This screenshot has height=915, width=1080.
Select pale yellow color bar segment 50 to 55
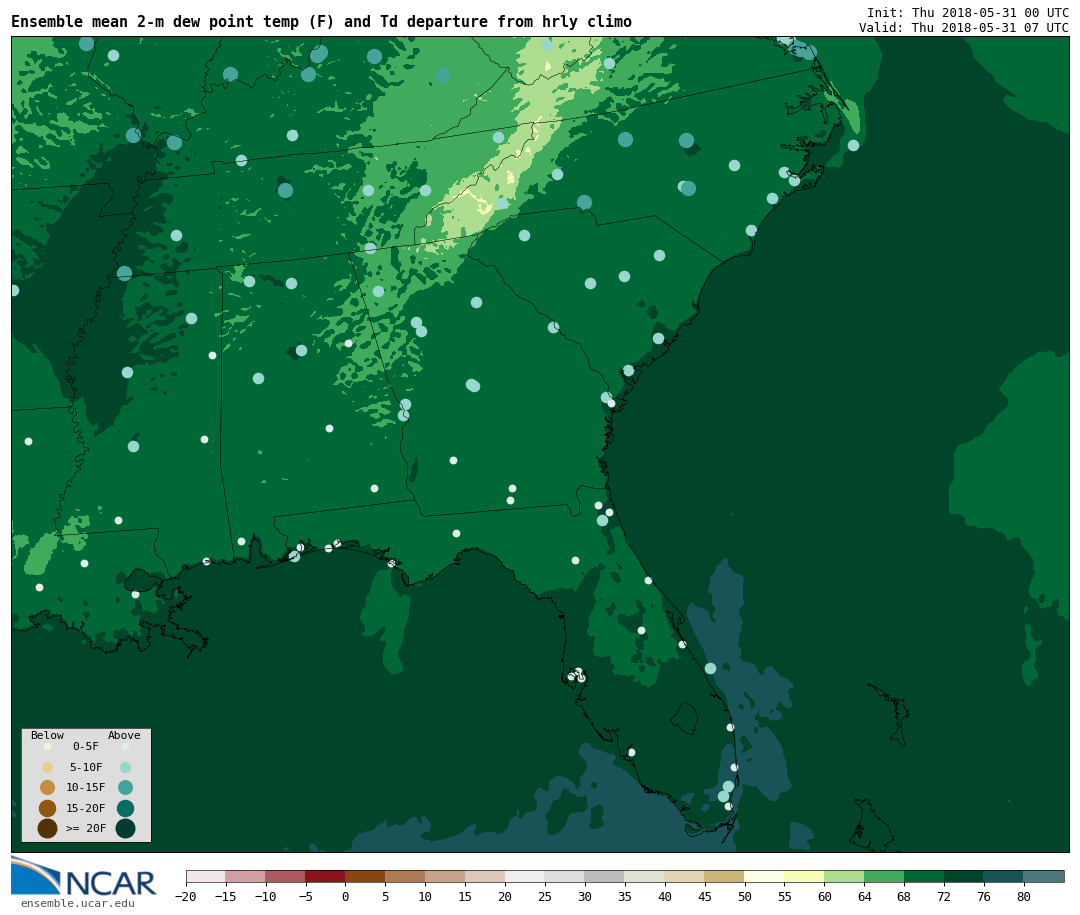point(765,876)
